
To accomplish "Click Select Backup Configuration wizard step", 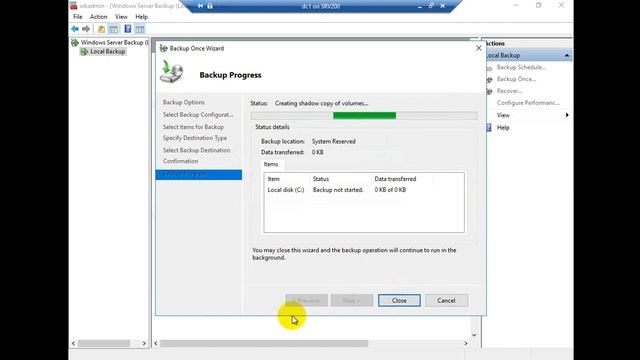I will pyautogui.click(x=198, y=115).
